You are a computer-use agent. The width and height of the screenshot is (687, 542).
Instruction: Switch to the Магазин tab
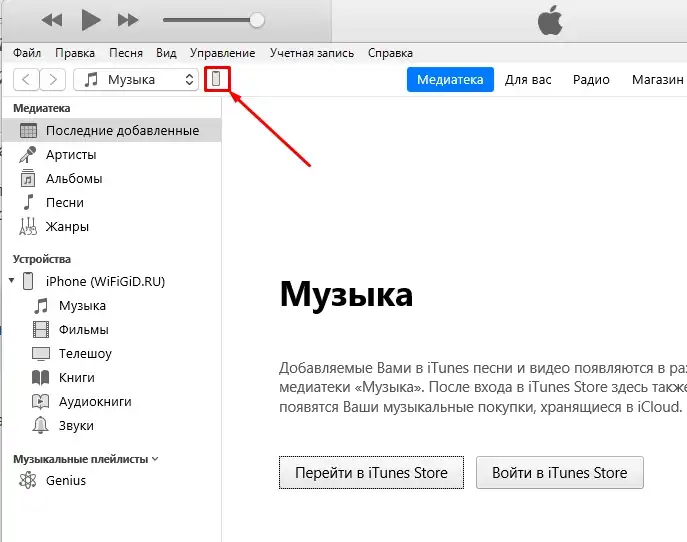[658, 80]
